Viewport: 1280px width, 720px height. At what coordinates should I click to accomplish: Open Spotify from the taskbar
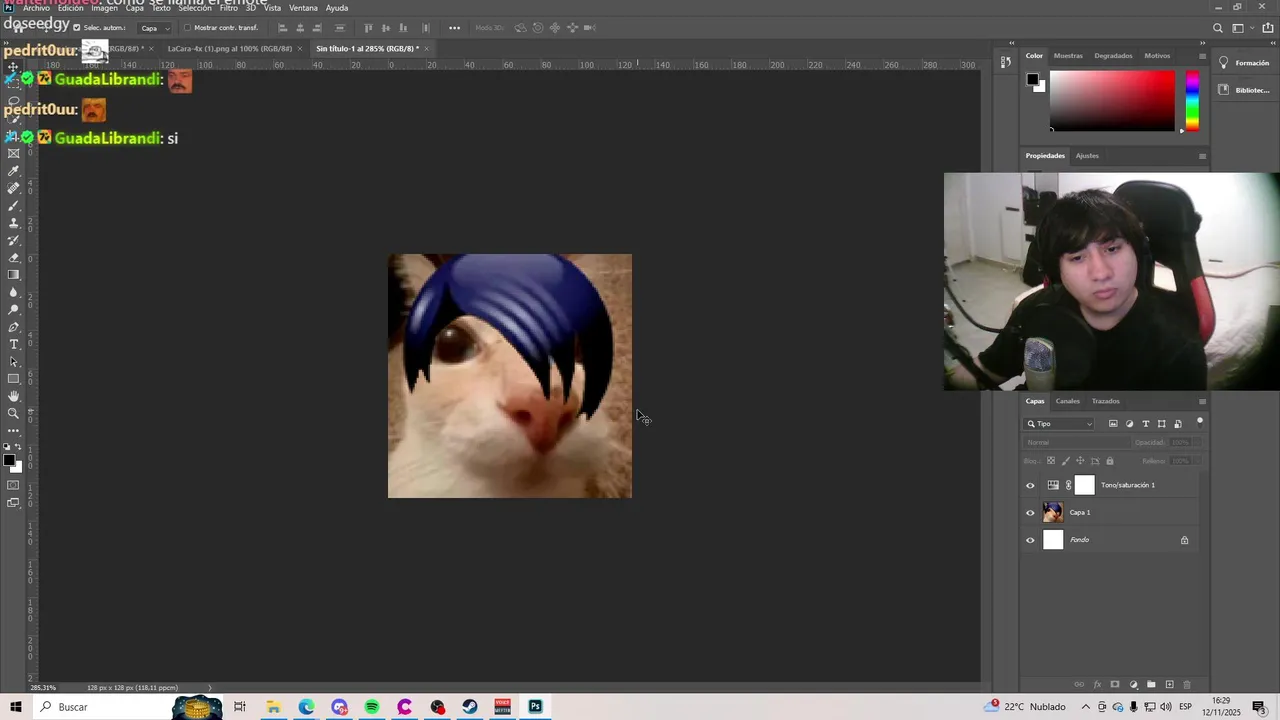coord(372,707)
